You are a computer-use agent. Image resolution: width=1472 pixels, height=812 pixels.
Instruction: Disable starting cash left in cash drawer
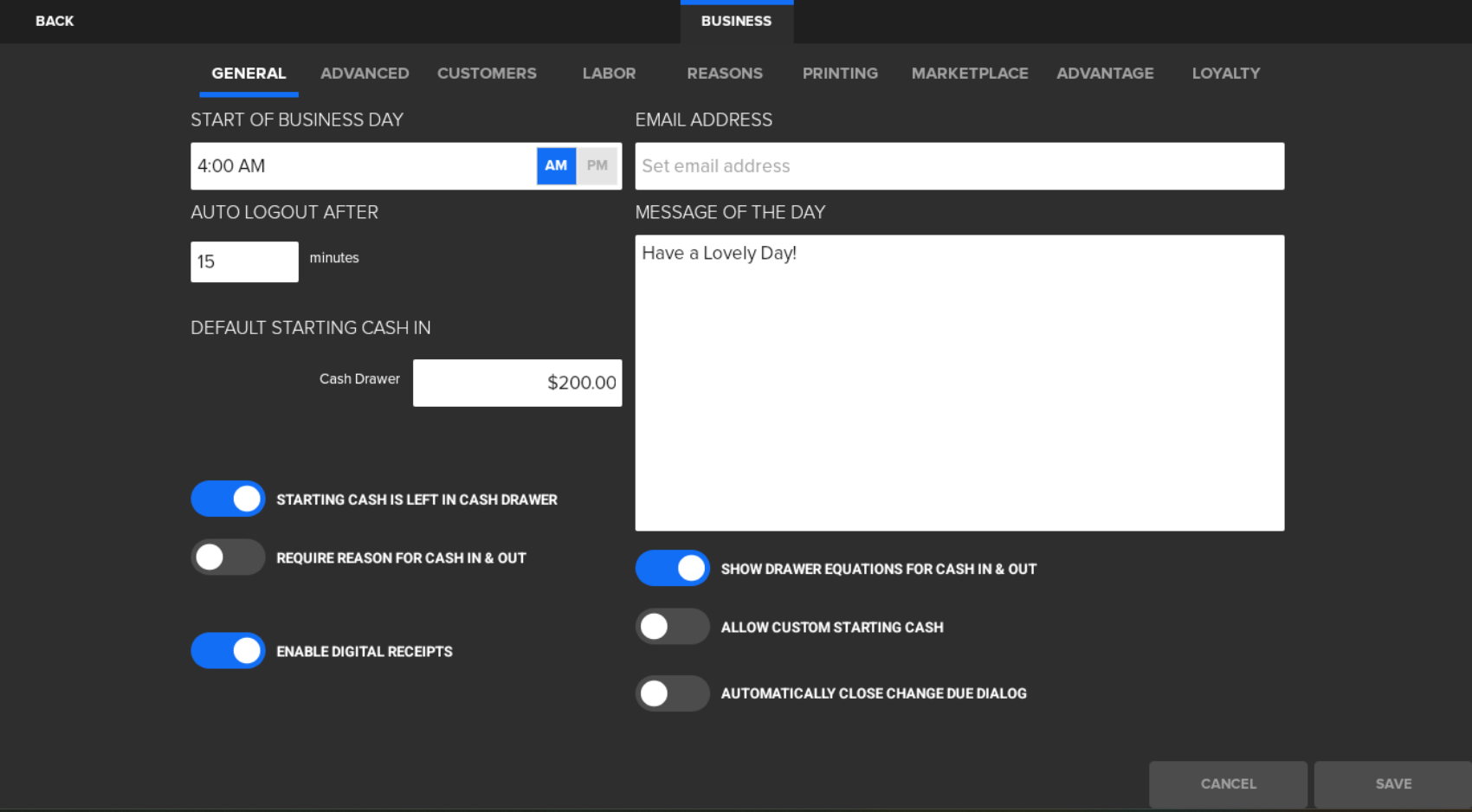point(228,499)
